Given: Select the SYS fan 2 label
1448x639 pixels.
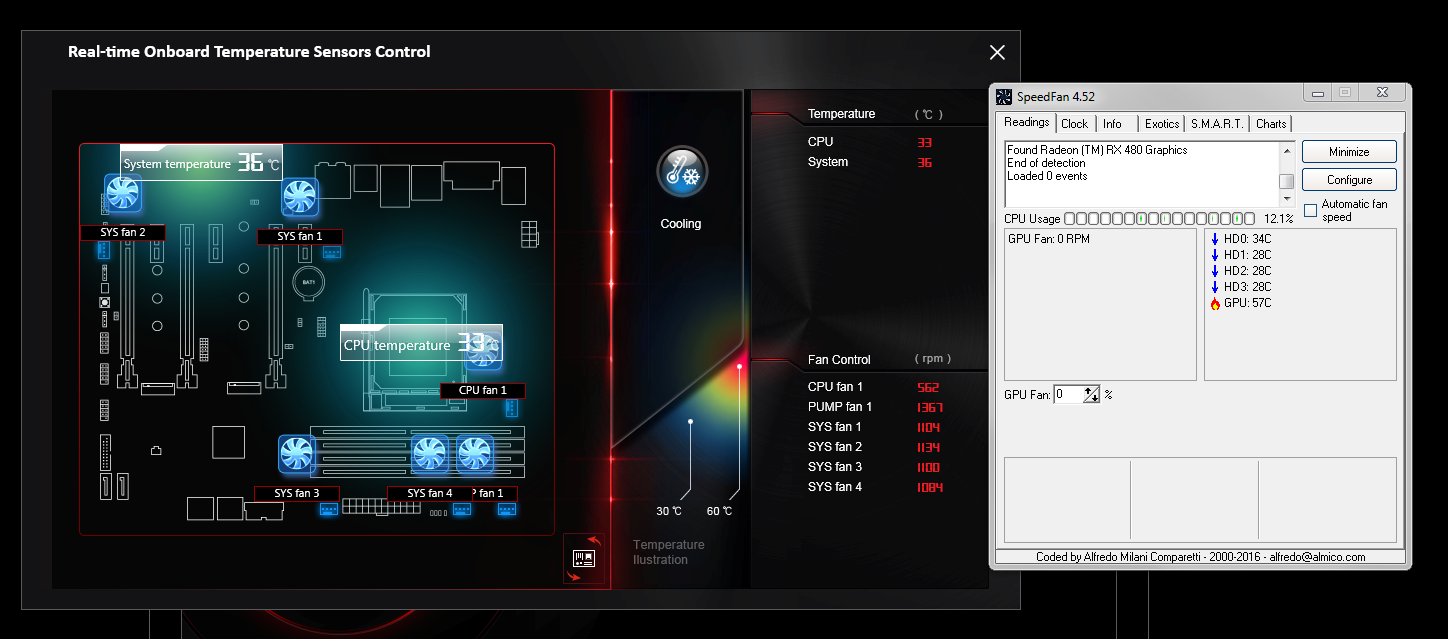Looking at the screenshot, I should pos(123,233).
